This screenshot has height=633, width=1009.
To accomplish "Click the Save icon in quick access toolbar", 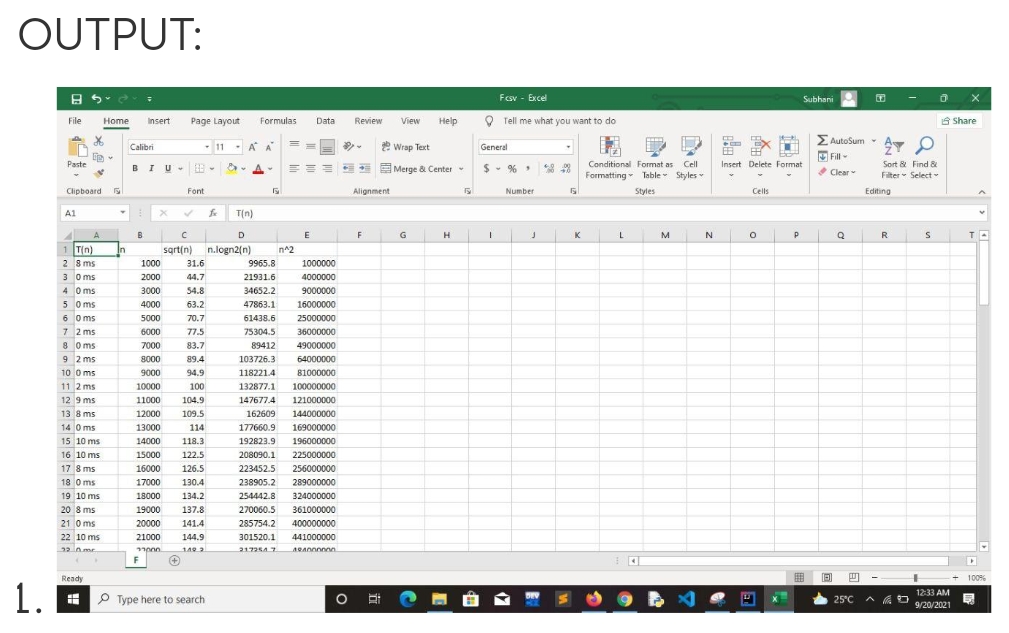I will [x=76, y=99].
